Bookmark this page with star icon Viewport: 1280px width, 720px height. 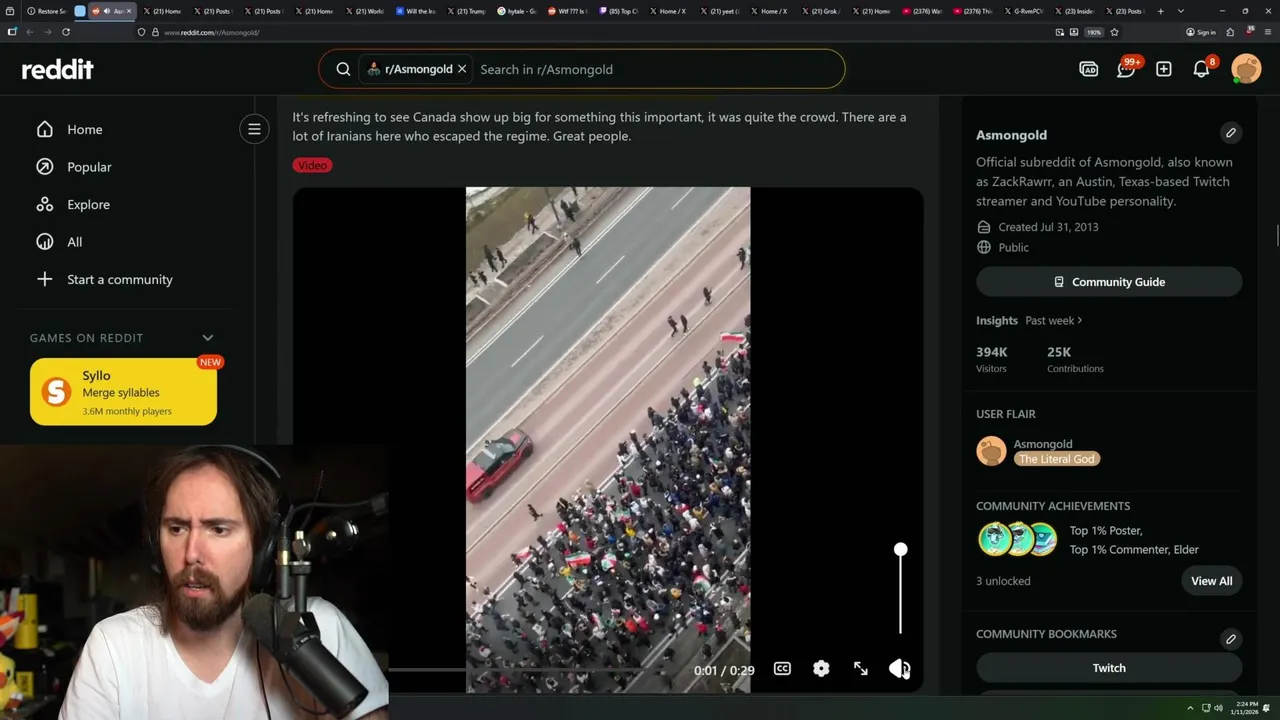[1114, 32]
